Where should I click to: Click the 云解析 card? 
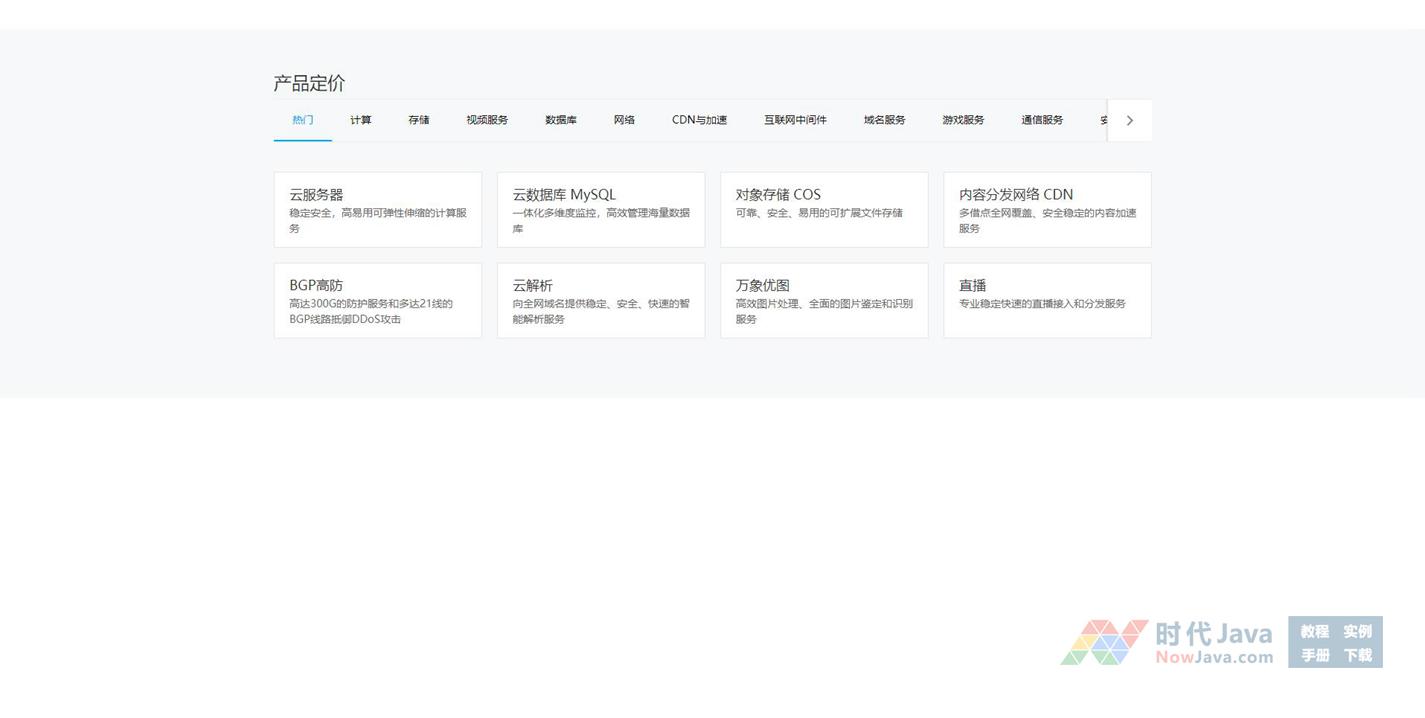point(601,301)
